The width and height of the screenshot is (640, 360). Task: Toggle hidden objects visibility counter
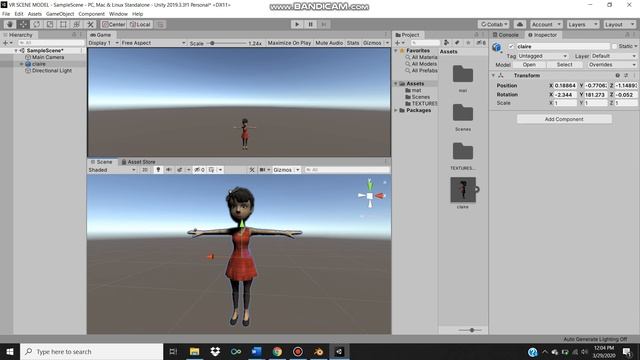[200, 170]
